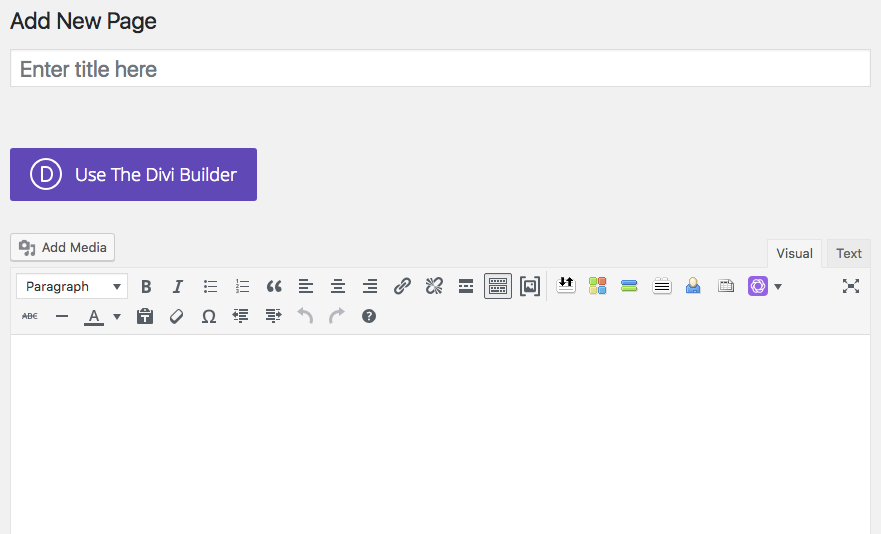The height and width of the screenshot is (534, 881).
Task: Redo the last undone edit
Action: [337, 316]
